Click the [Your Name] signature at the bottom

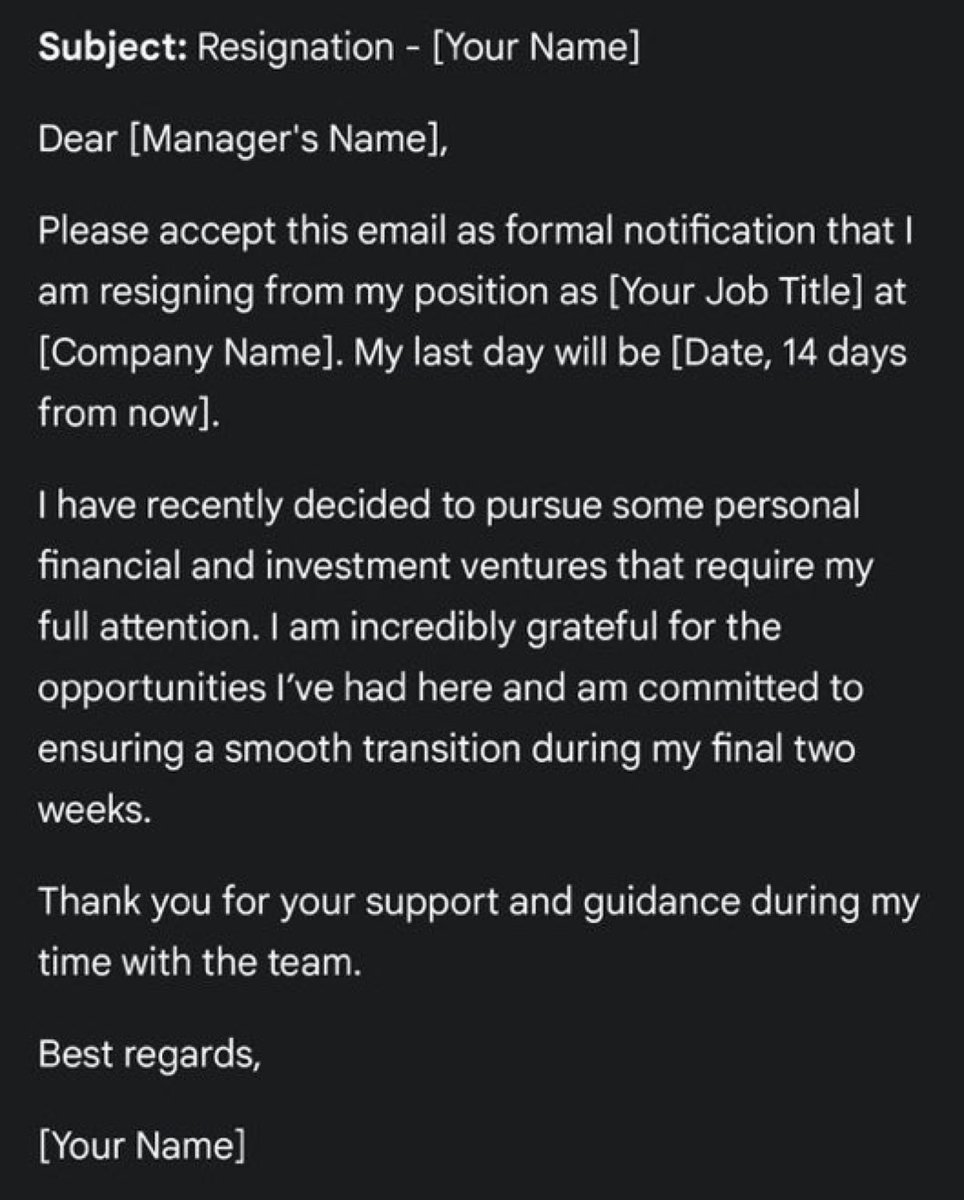point(141,1146)
